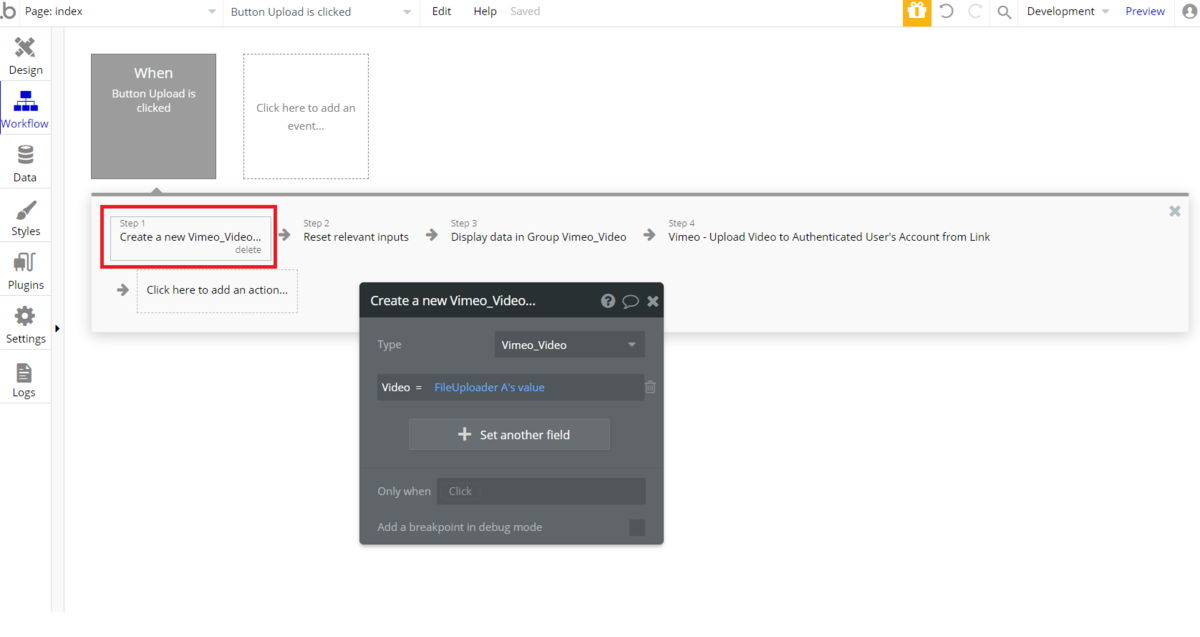Image resolution: width=1200 pixels, height=637 pixels.
Task: Open the Edit menu
Action: pyautogui.click(x=442, y=12)
